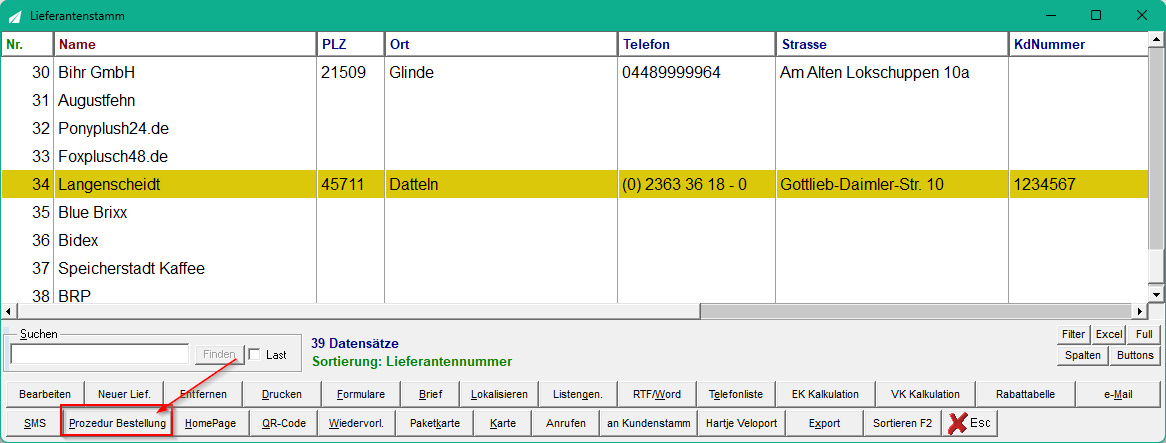Viewport: 1166px width, 443px height.
Task: Click the horizontal scrollbar left arrow
Action: click(8, 311)
